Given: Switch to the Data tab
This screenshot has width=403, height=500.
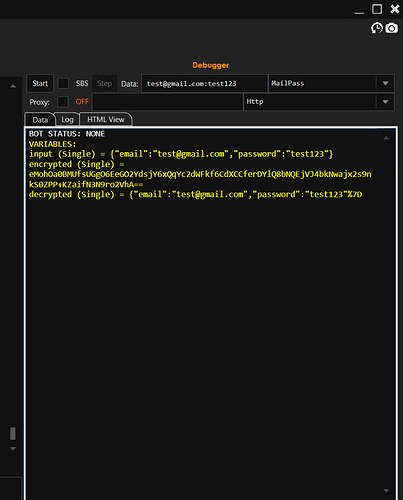Looking at the screenshot, I should point(40,120).
